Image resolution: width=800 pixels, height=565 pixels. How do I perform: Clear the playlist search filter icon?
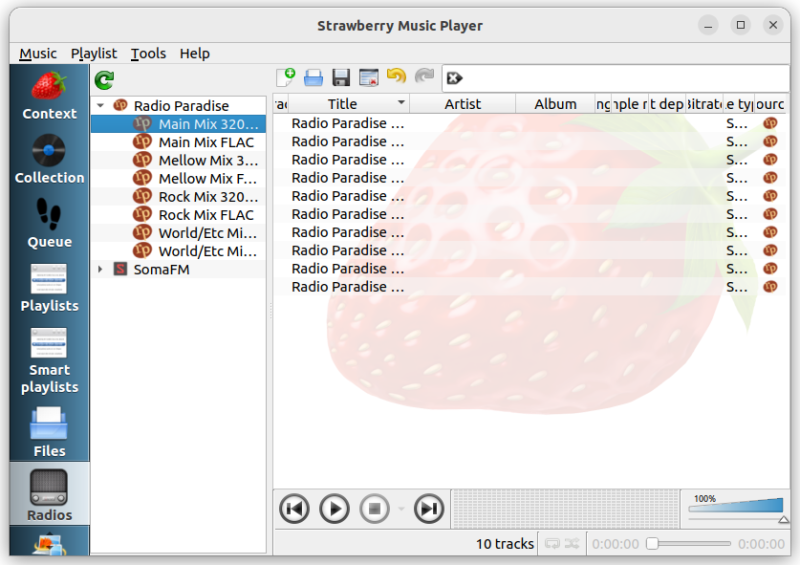tap(454, 78)
